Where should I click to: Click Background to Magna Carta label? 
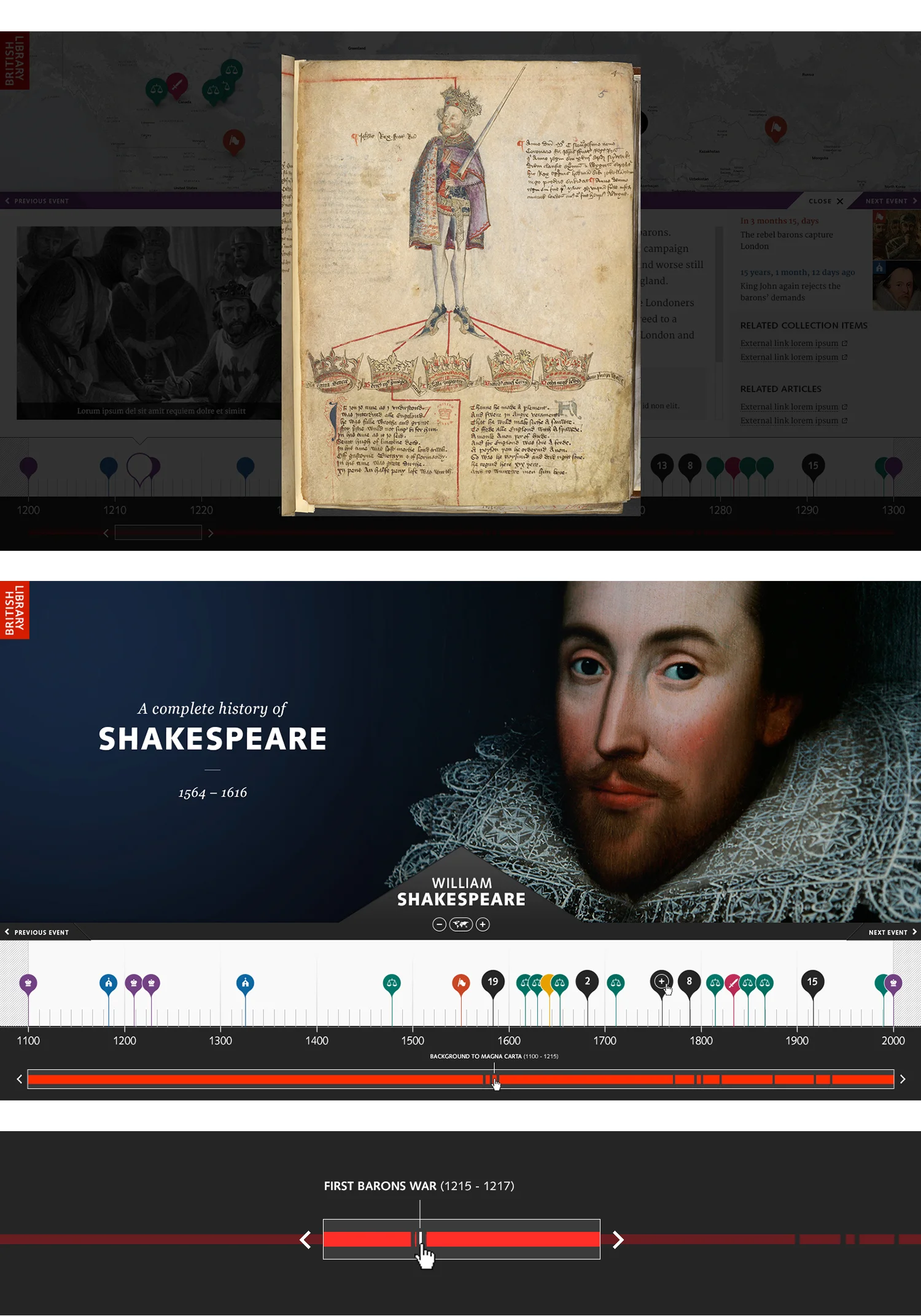[x=494, y=1056]
